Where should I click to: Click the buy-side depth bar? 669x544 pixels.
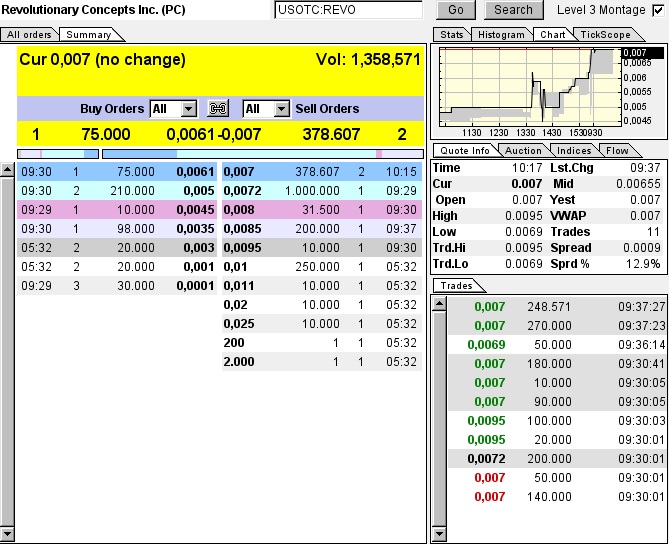(x=58, y=154)
